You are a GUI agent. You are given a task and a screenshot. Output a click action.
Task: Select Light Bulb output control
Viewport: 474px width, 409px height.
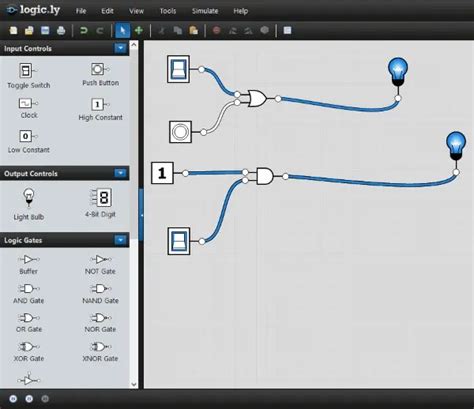click(x=29, y=204)
